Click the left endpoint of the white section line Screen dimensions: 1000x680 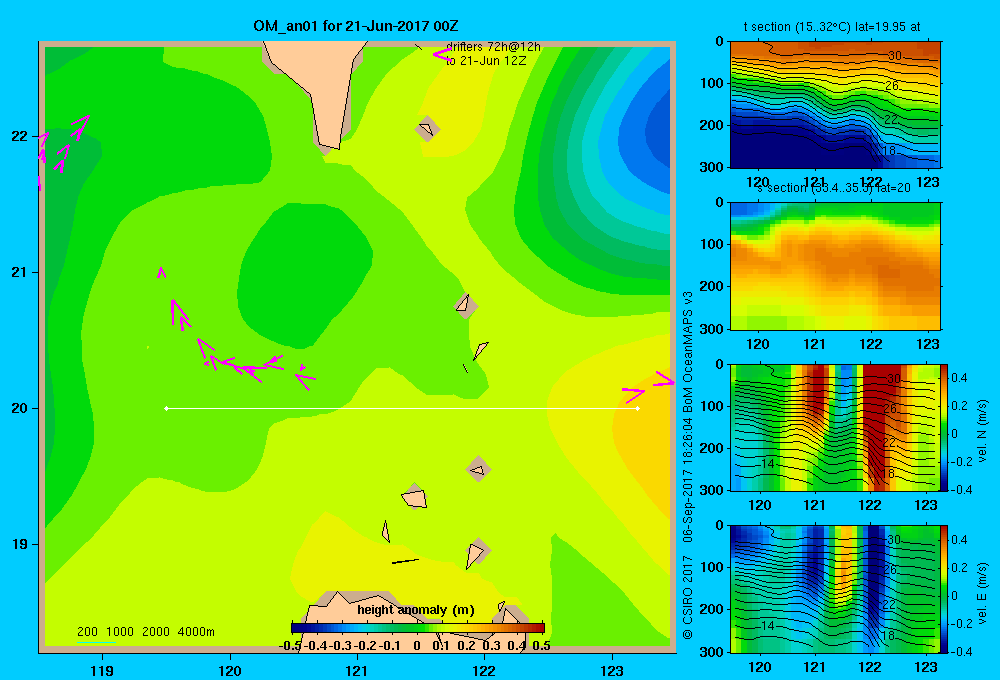click(166, 408)
